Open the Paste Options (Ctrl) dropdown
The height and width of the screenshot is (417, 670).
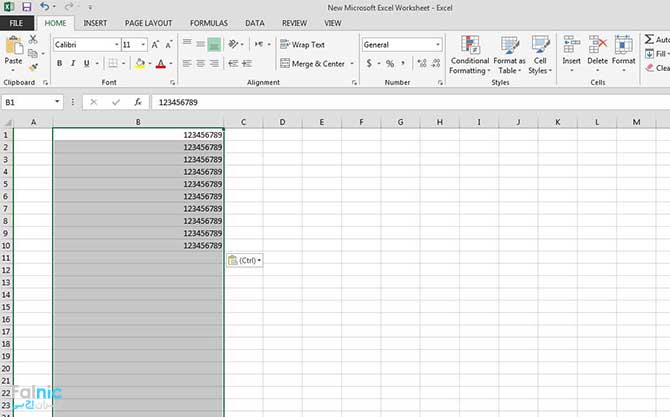(245, 260)
